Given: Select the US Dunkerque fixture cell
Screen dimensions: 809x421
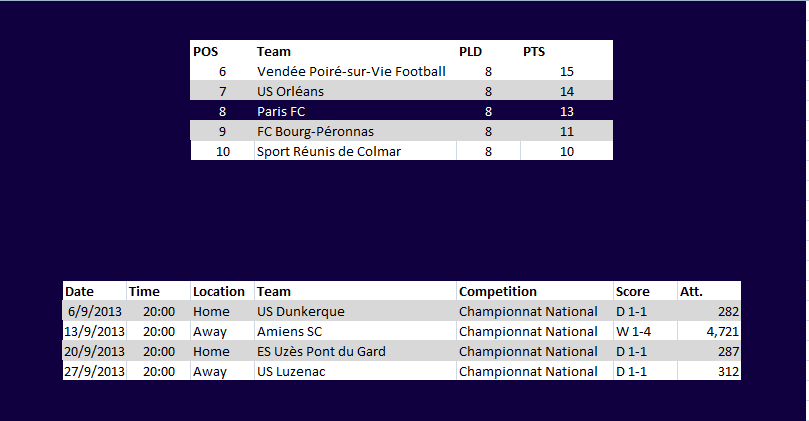Looking at the screenshot, I should pos(355,312).
